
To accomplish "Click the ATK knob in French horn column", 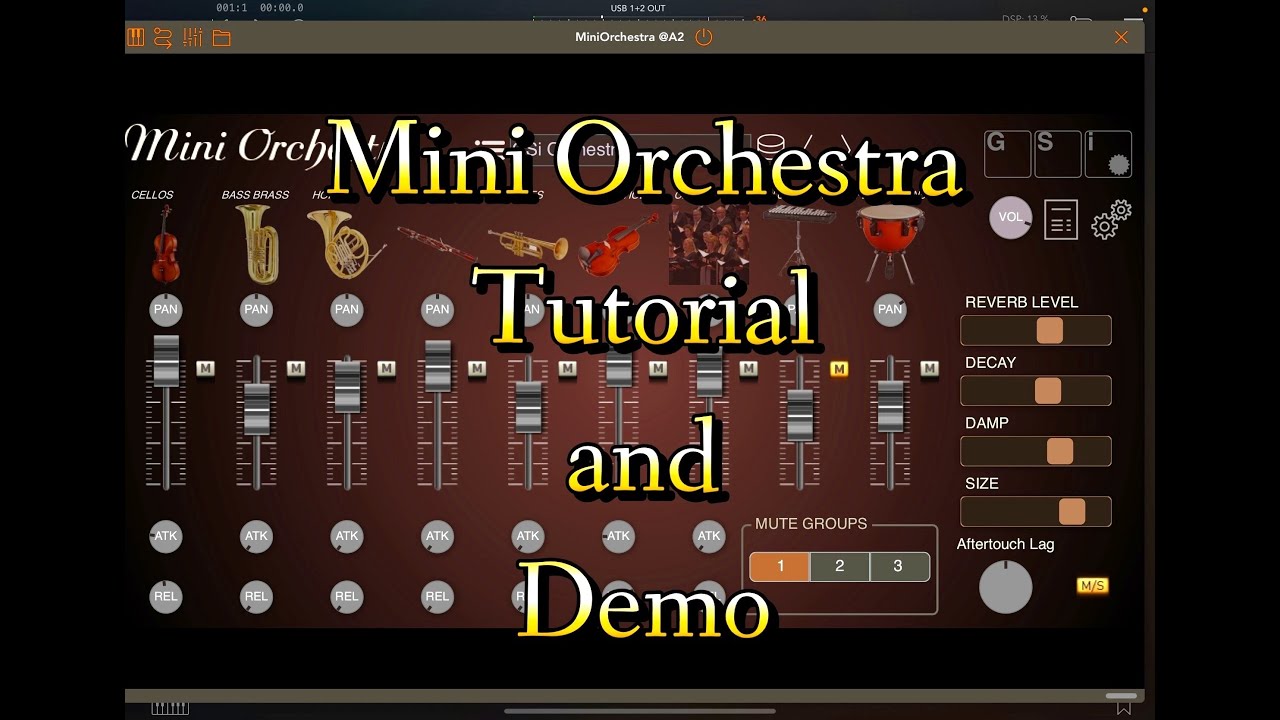I will (x=347, y=537).
